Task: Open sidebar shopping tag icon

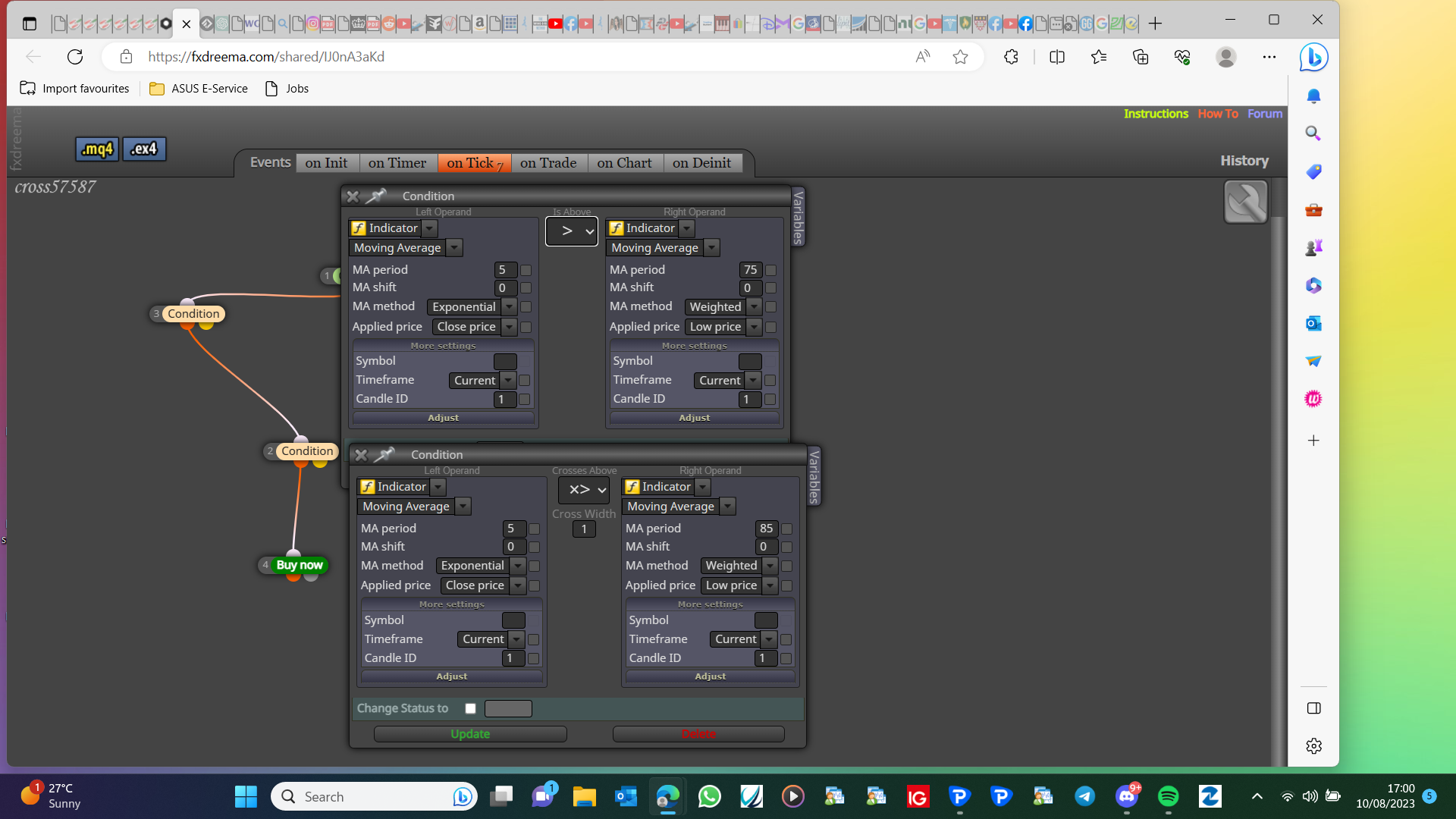Action: click(x=1313, y=172)
